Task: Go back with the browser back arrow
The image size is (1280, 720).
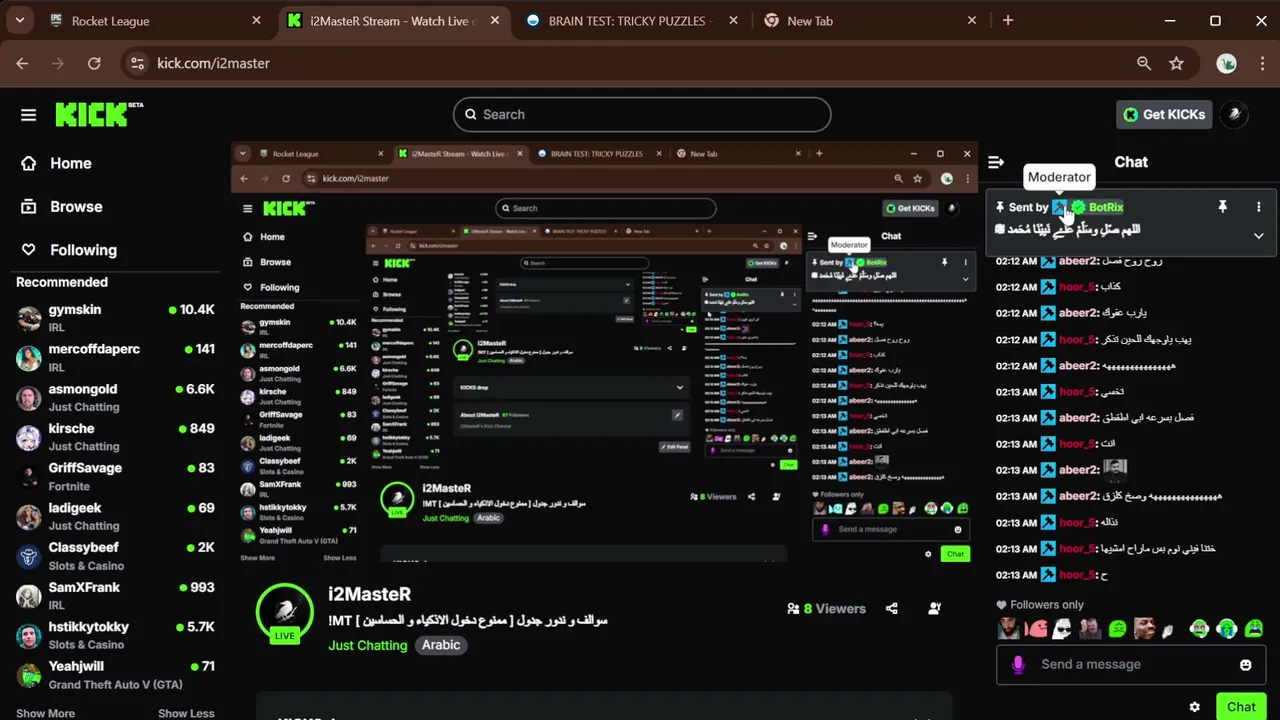Action: pyautogui.click(x=22, y=63)
